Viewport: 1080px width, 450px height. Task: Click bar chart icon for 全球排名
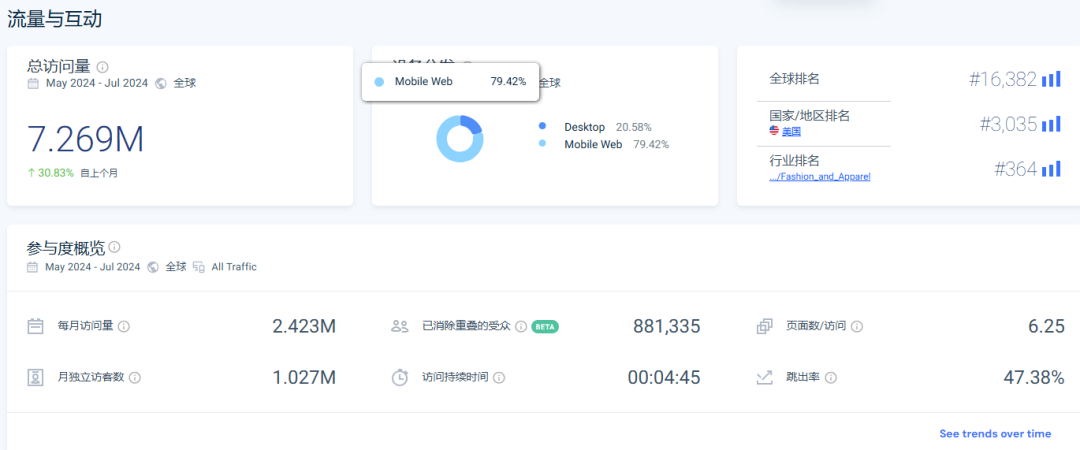(x=1050, y=79)
